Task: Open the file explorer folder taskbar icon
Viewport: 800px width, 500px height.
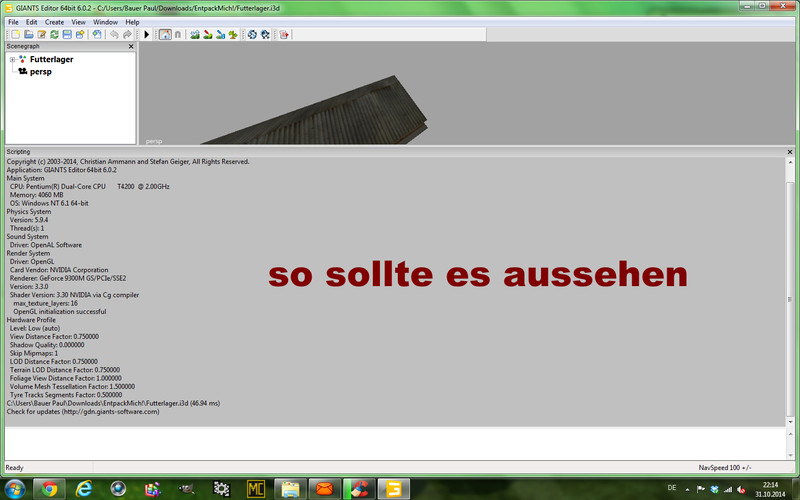Action: (290, 489)
